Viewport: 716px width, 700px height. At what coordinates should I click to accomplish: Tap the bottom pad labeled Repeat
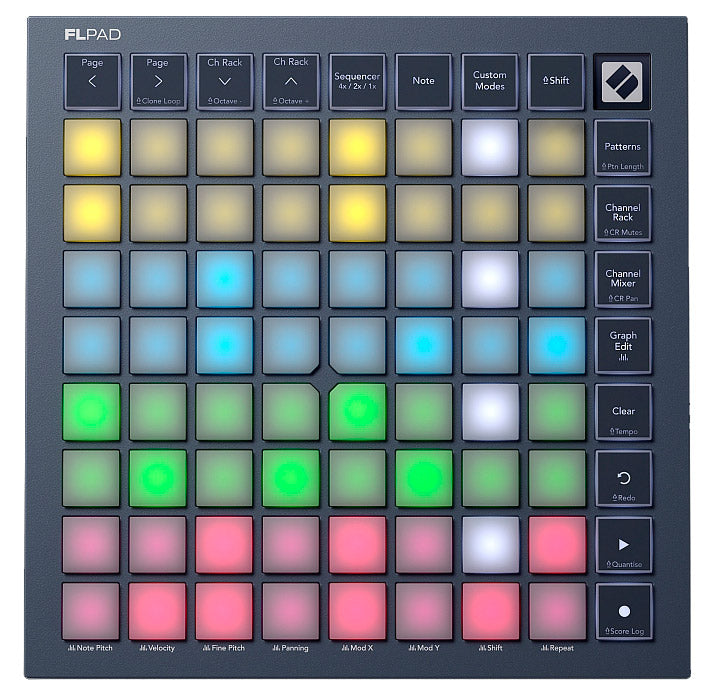click(558, 611)
